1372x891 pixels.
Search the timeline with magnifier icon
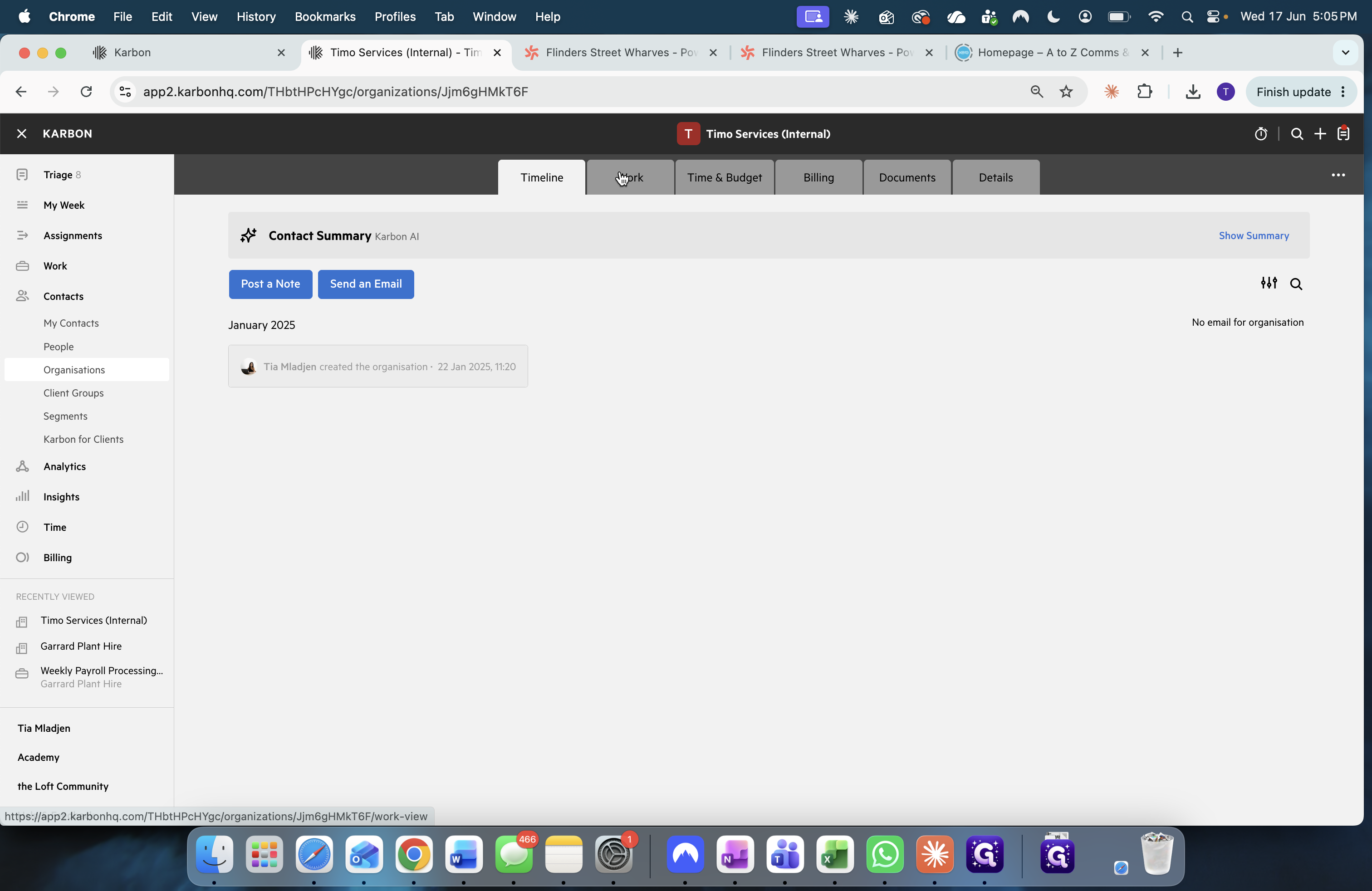pyautogui.click(x=1296, y=284)
